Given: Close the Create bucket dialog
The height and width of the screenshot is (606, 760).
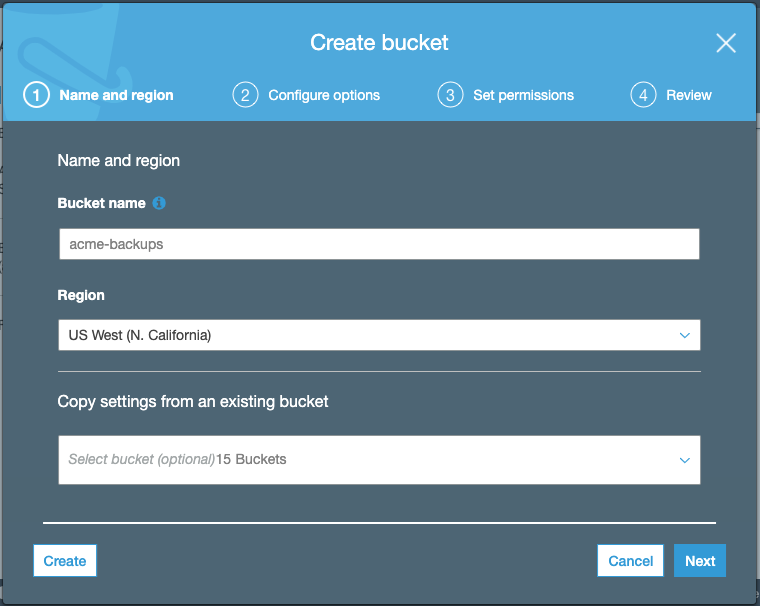Looking at the screenshot, I should click(726, 43).
